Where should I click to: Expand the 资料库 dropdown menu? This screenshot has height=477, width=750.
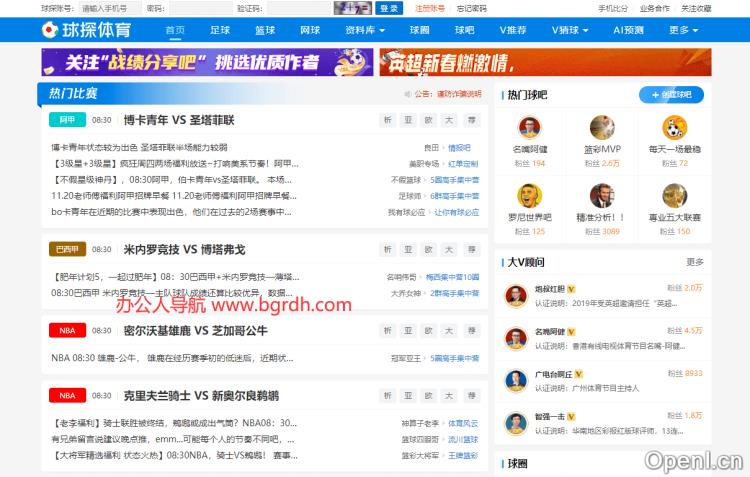click(365, 30)
